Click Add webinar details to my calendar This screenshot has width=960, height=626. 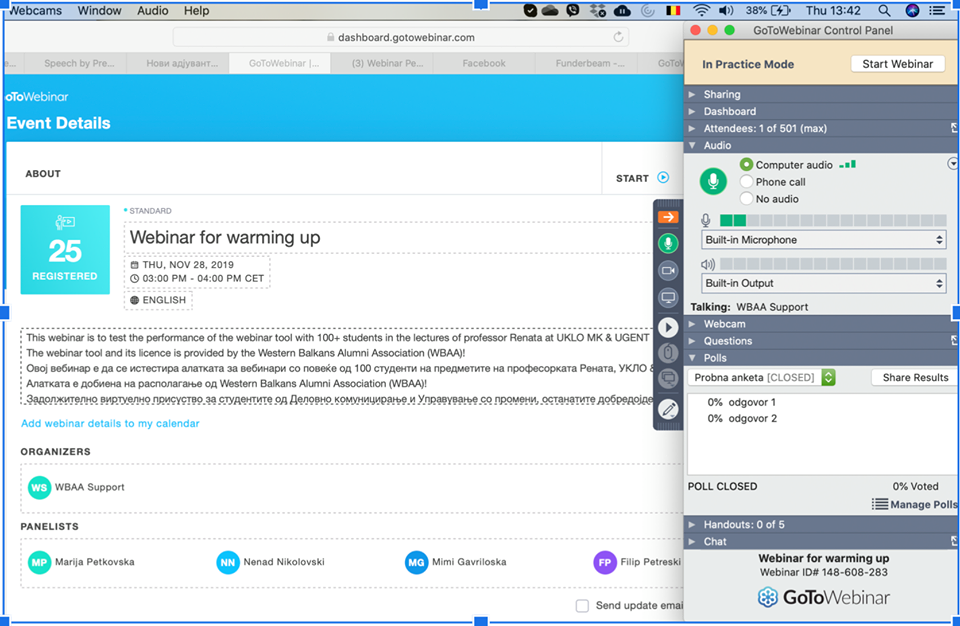click(x=110, y=423)
